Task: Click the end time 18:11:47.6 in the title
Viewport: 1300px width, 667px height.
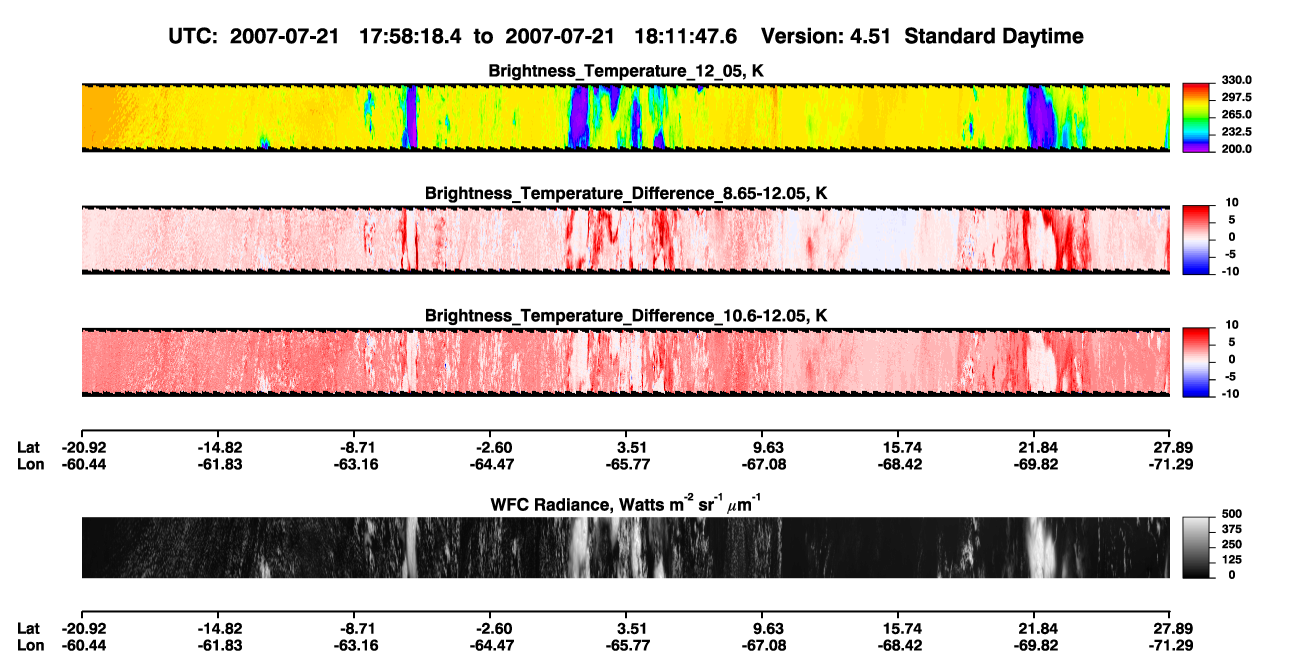Action: (x=685, y=37)
